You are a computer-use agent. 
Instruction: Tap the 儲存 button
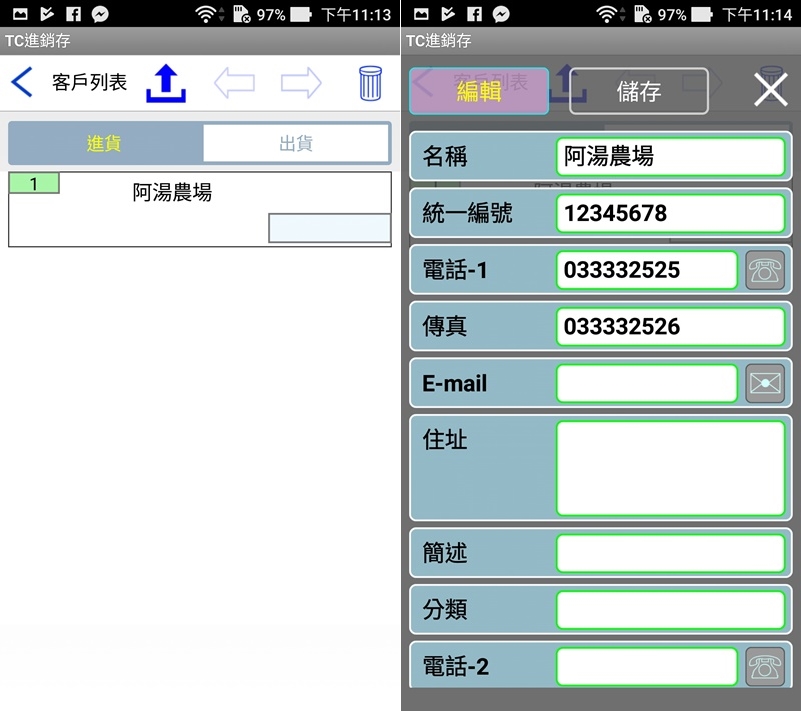coord(639,91)
